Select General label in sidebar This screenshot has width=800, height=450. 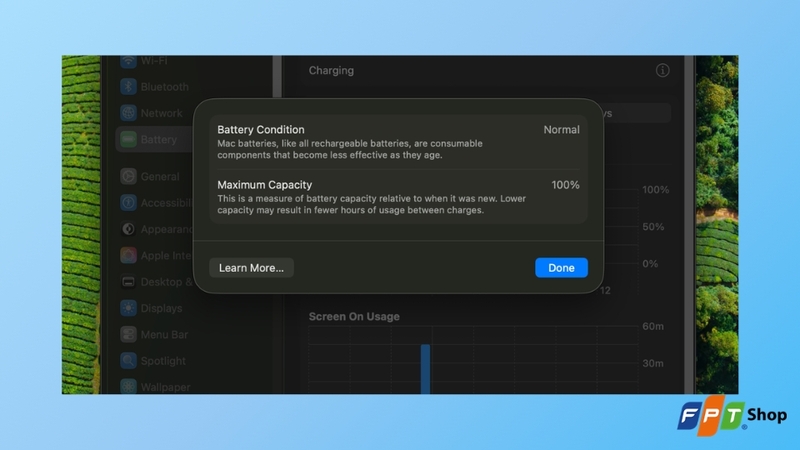(x=160, y=177)
